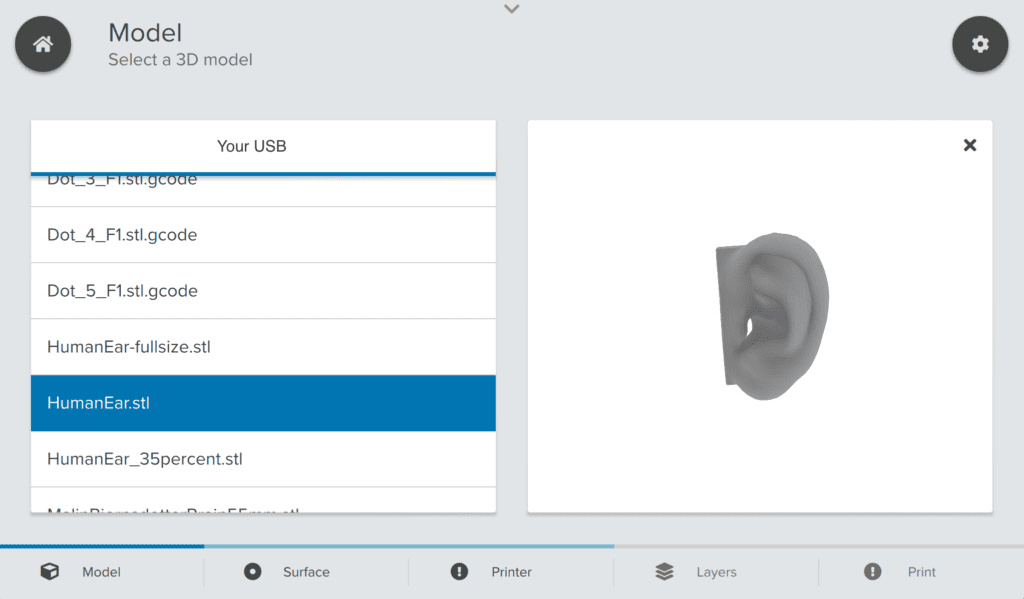Click the Layers stack icon
1024x599 pixels.
point(665,572)
